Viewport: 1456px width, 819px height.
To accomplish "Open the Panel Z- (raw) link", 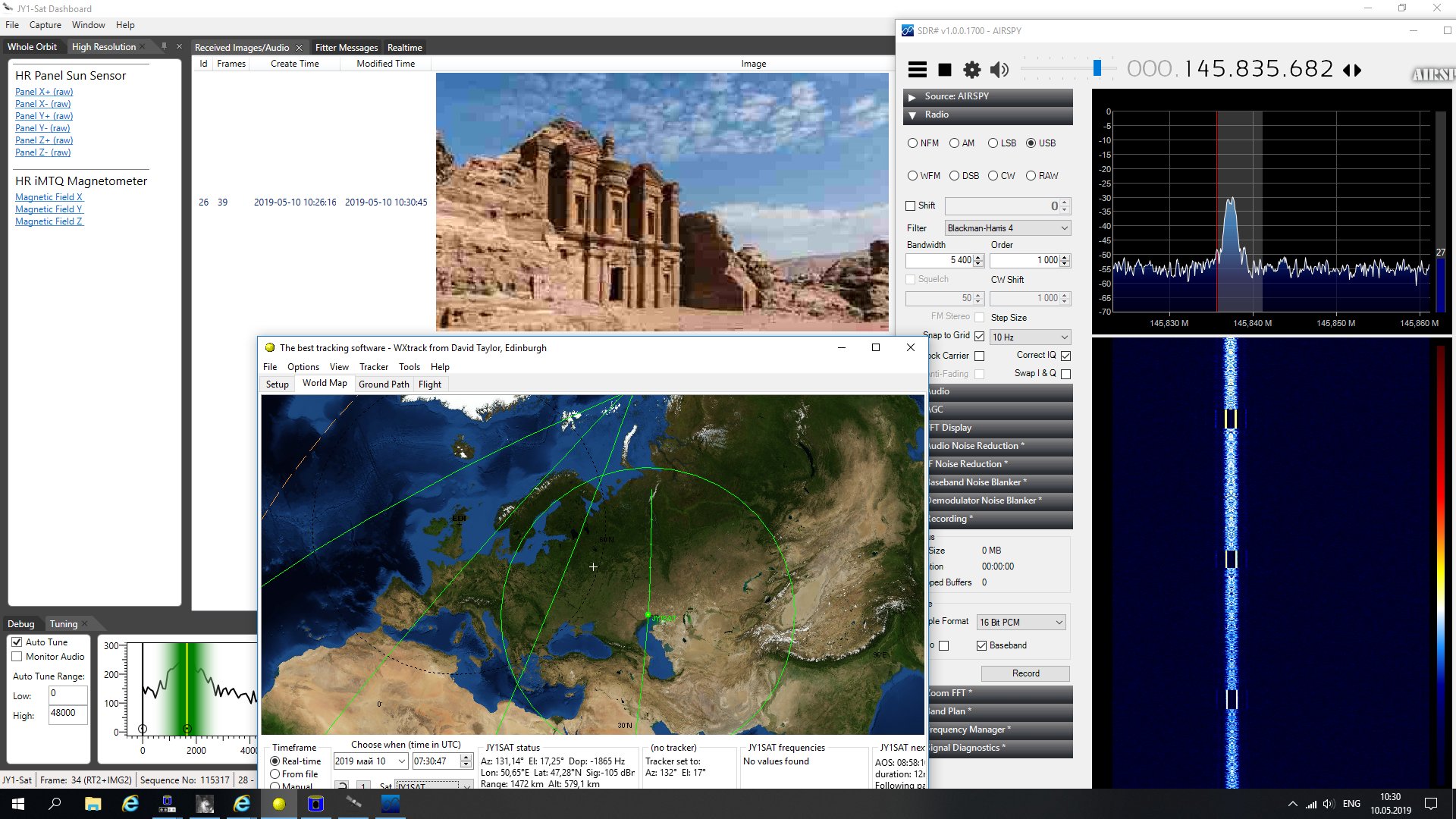I will tap(42, 152).
